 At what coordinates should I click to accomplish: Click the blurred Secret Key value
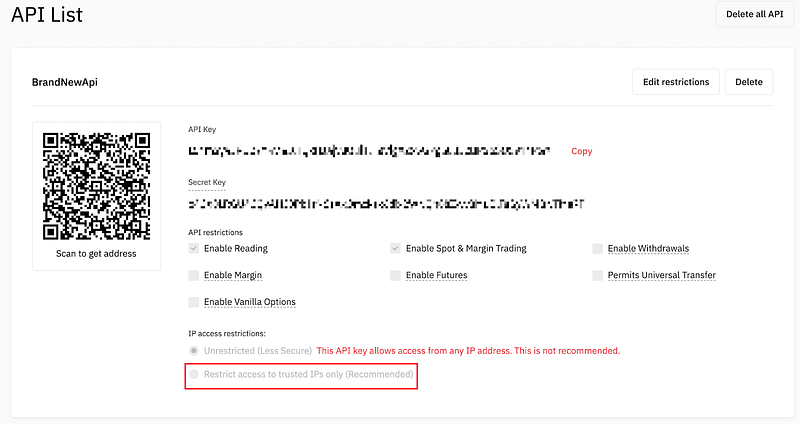386,204
